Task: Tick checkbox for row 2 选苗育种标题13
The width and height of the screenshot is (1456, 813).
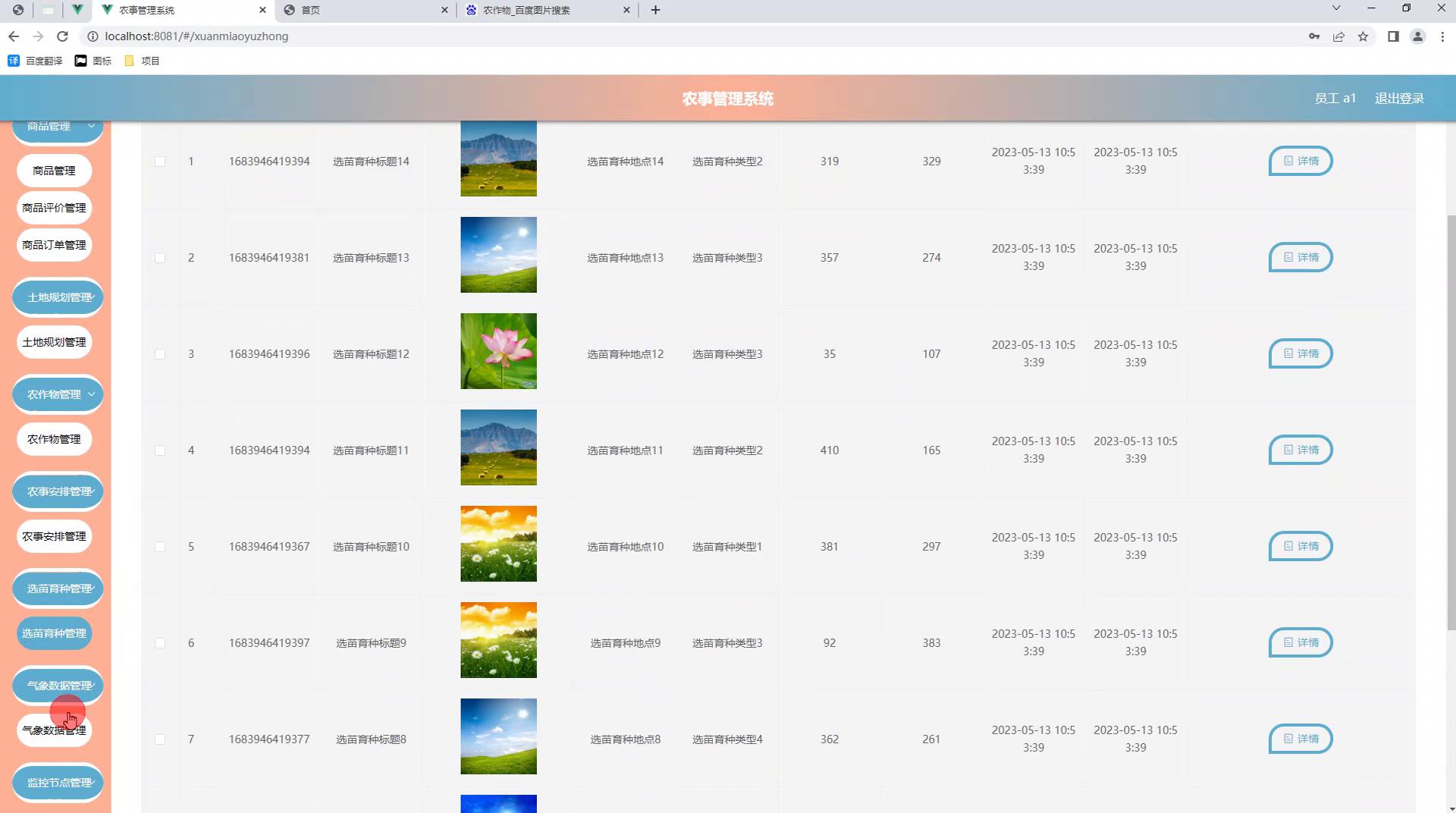Action: (160, 258)
